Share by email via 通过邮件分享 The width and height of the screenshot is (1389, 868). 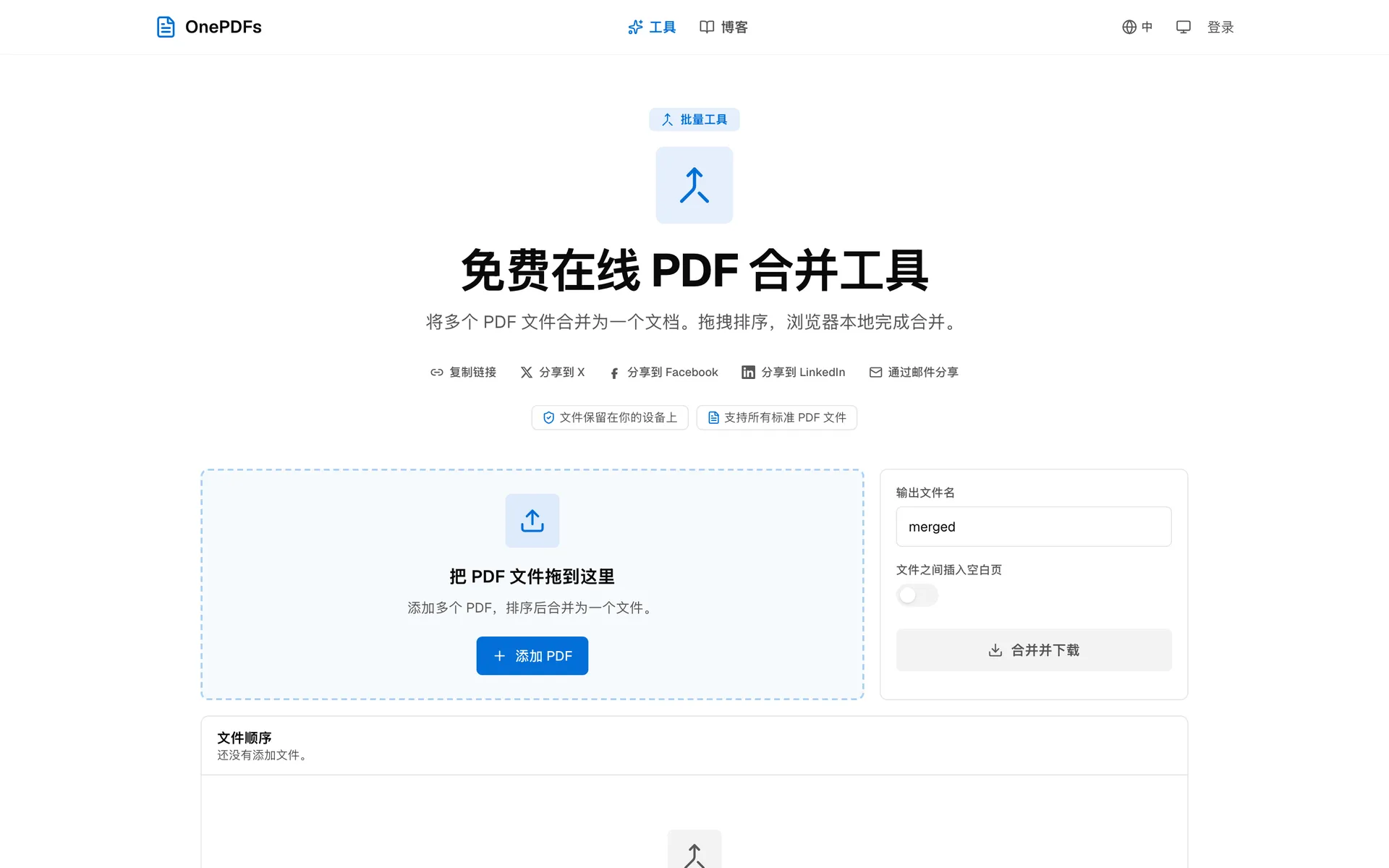[913, 372]
